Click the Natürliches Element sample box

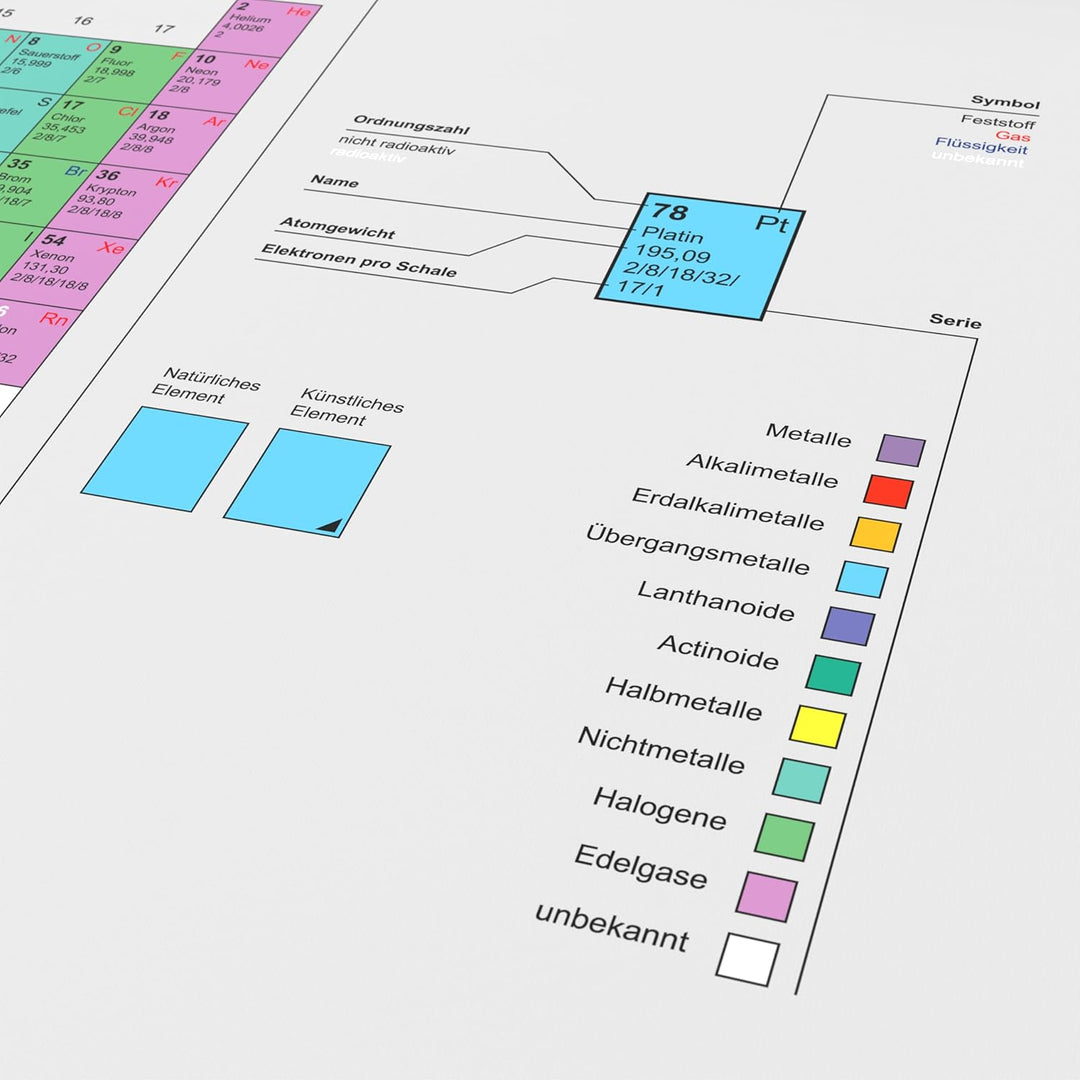(165, 459)
